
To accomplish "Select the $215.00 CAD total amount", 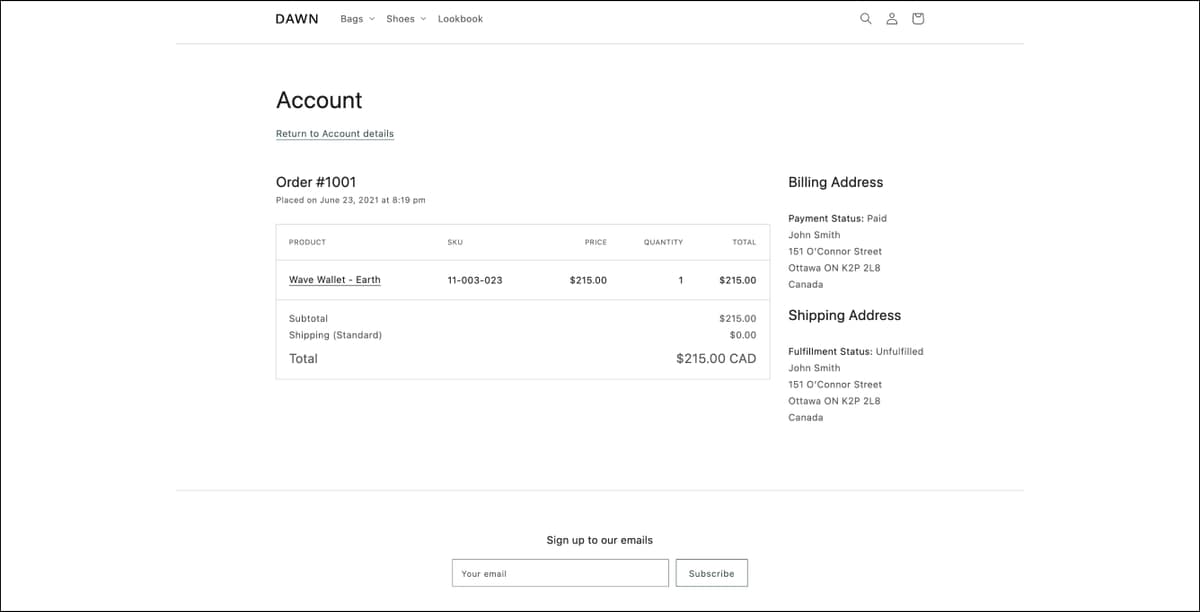I will click(x=716, y=358).
